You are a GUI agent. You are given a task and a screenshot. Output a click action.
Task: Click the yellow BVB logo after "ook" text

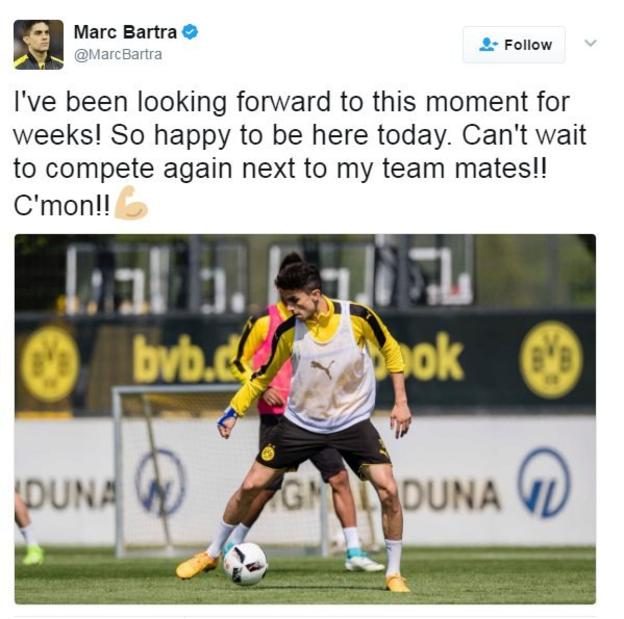(x=551, y=360)
